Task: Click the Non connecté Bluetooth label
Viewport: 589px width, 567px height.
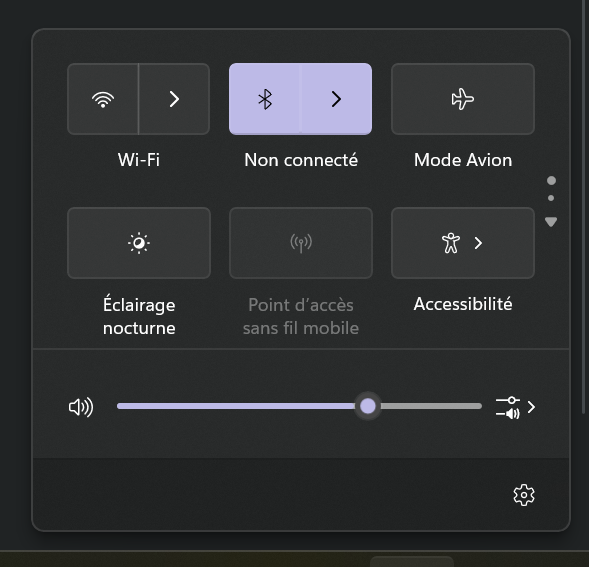Action: [x=301, y=160]
